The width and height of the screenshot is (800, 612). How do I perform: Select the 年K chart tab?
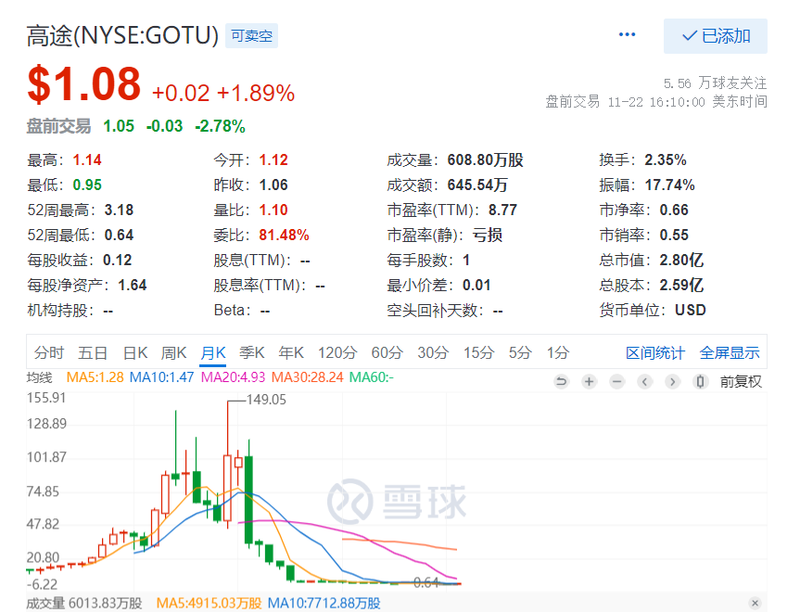291,353
